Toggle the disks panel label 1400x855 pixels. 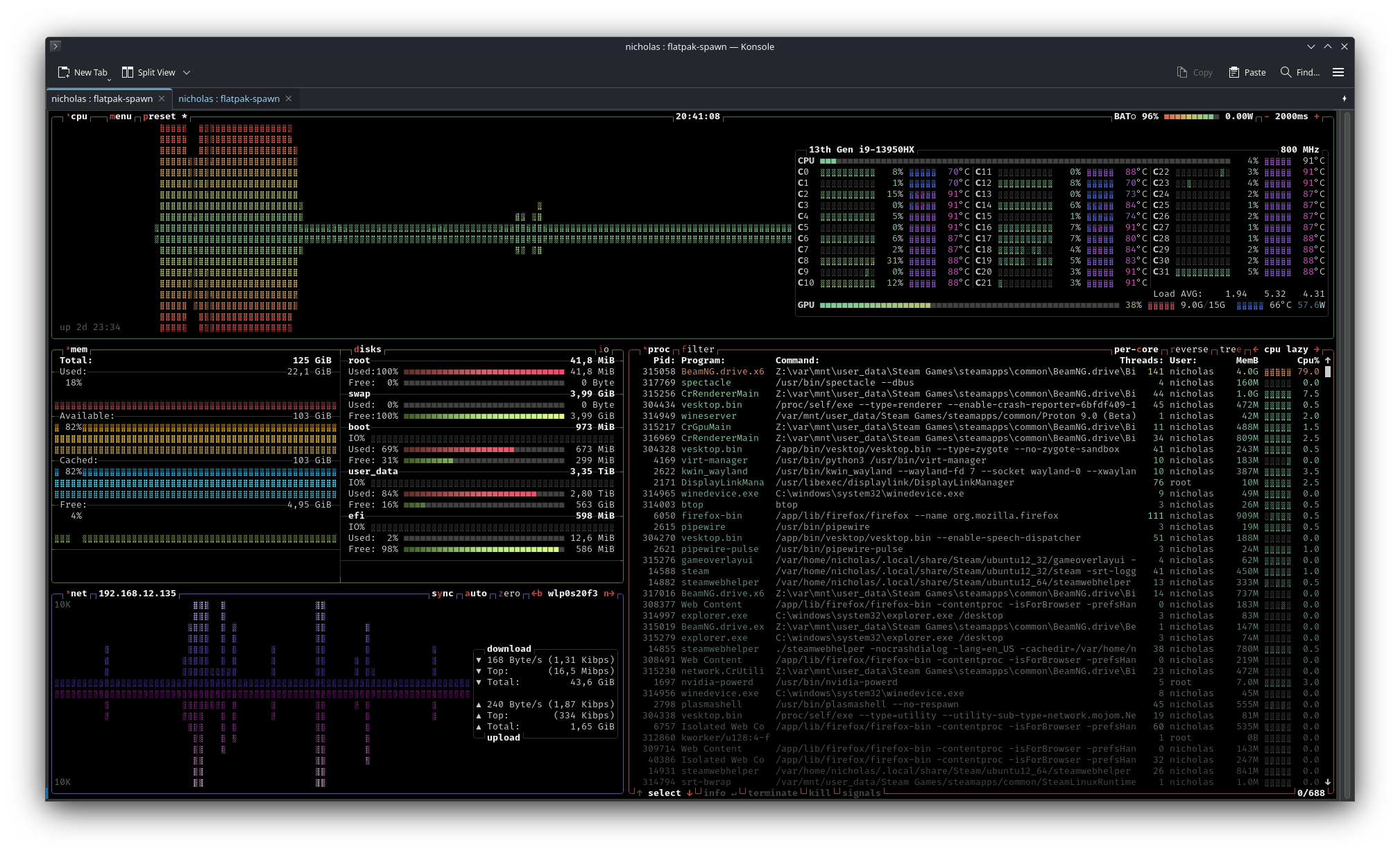click(x=368, y=349)
